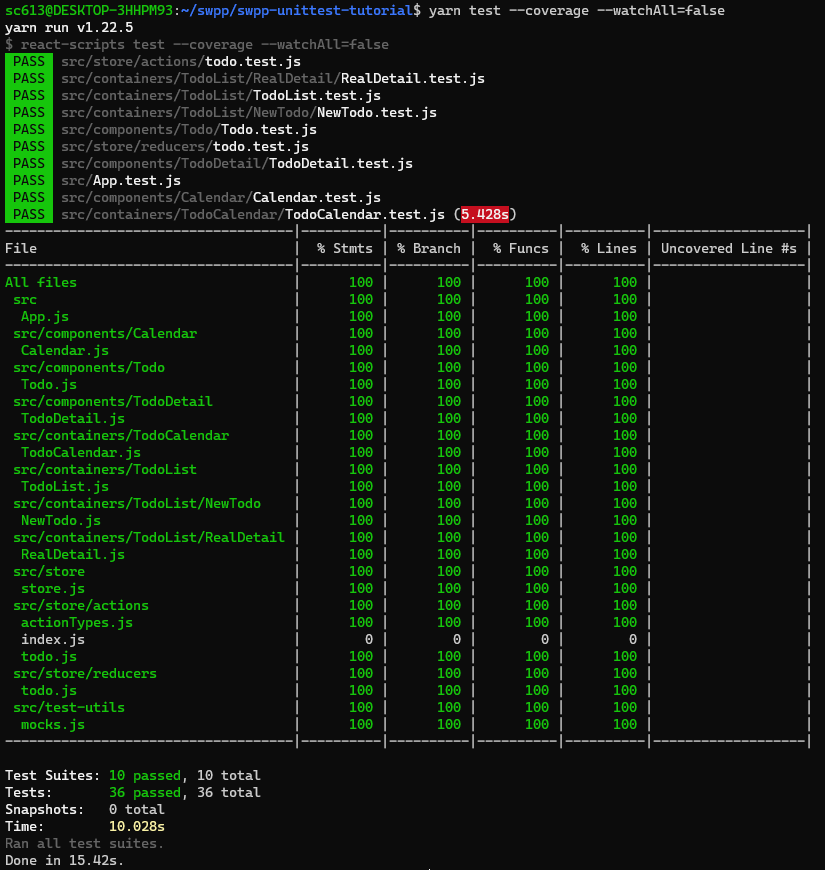The width and height of the screenshot is (825, 870).
Task: Click the 'Tests: 36 passed, 36 total' summary
Action: [133, 792]
